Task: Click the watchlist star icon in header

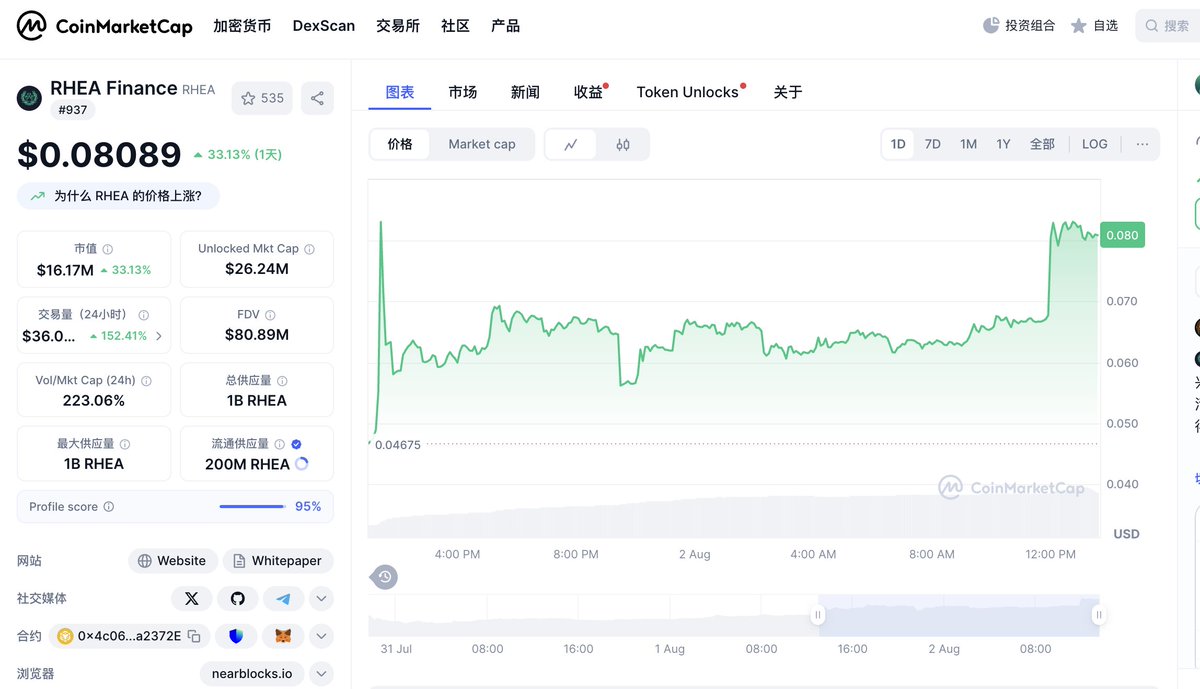Action: click(x=1078, y=25)
